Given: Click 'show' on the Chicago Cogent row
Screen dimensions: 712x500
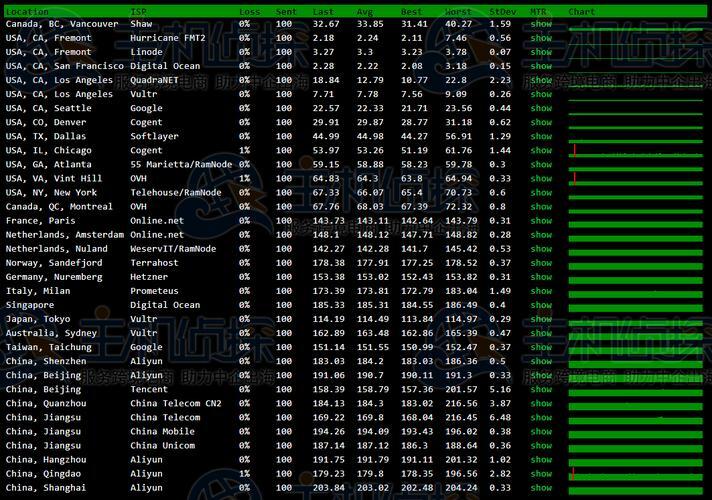Looking at the screenshot, I should click(541, 151).
